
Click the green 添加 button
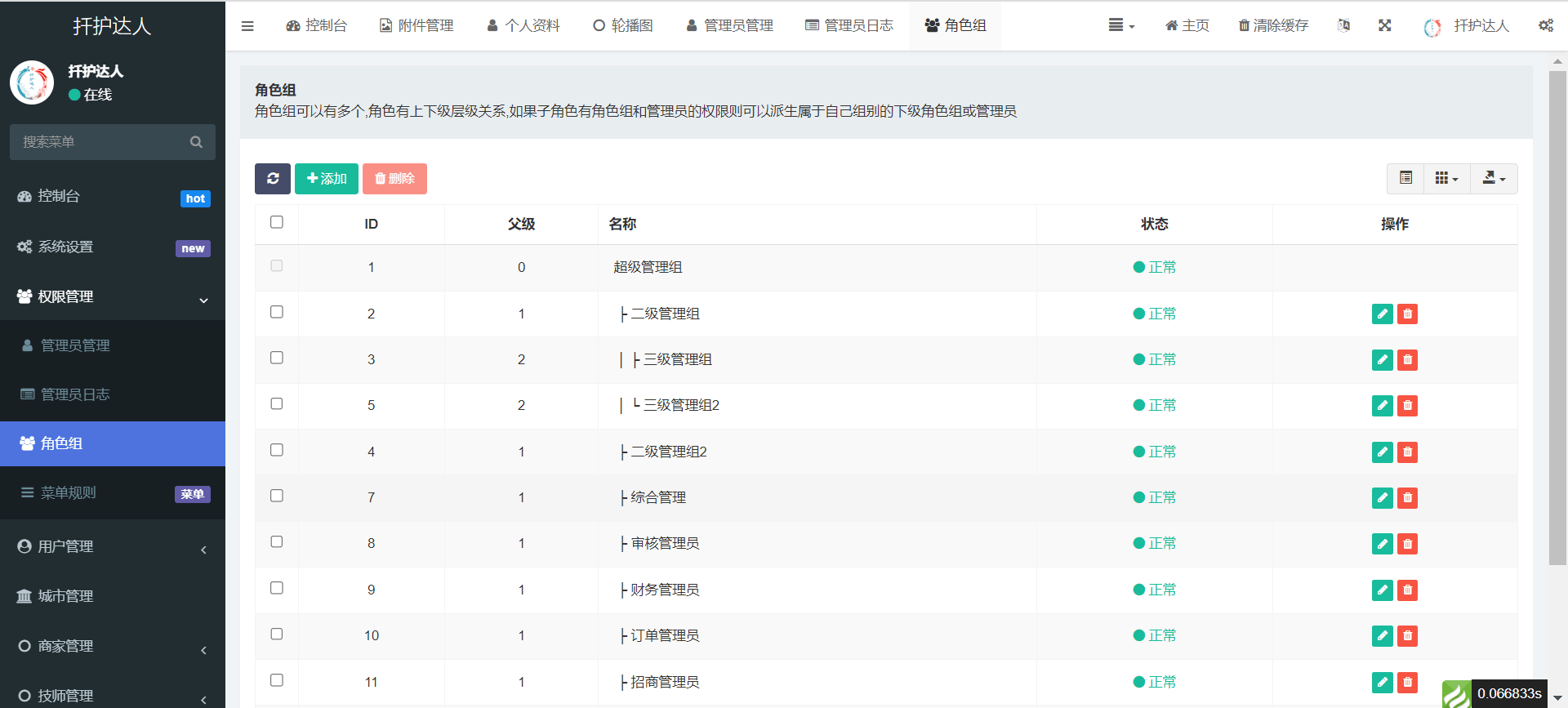327,179
